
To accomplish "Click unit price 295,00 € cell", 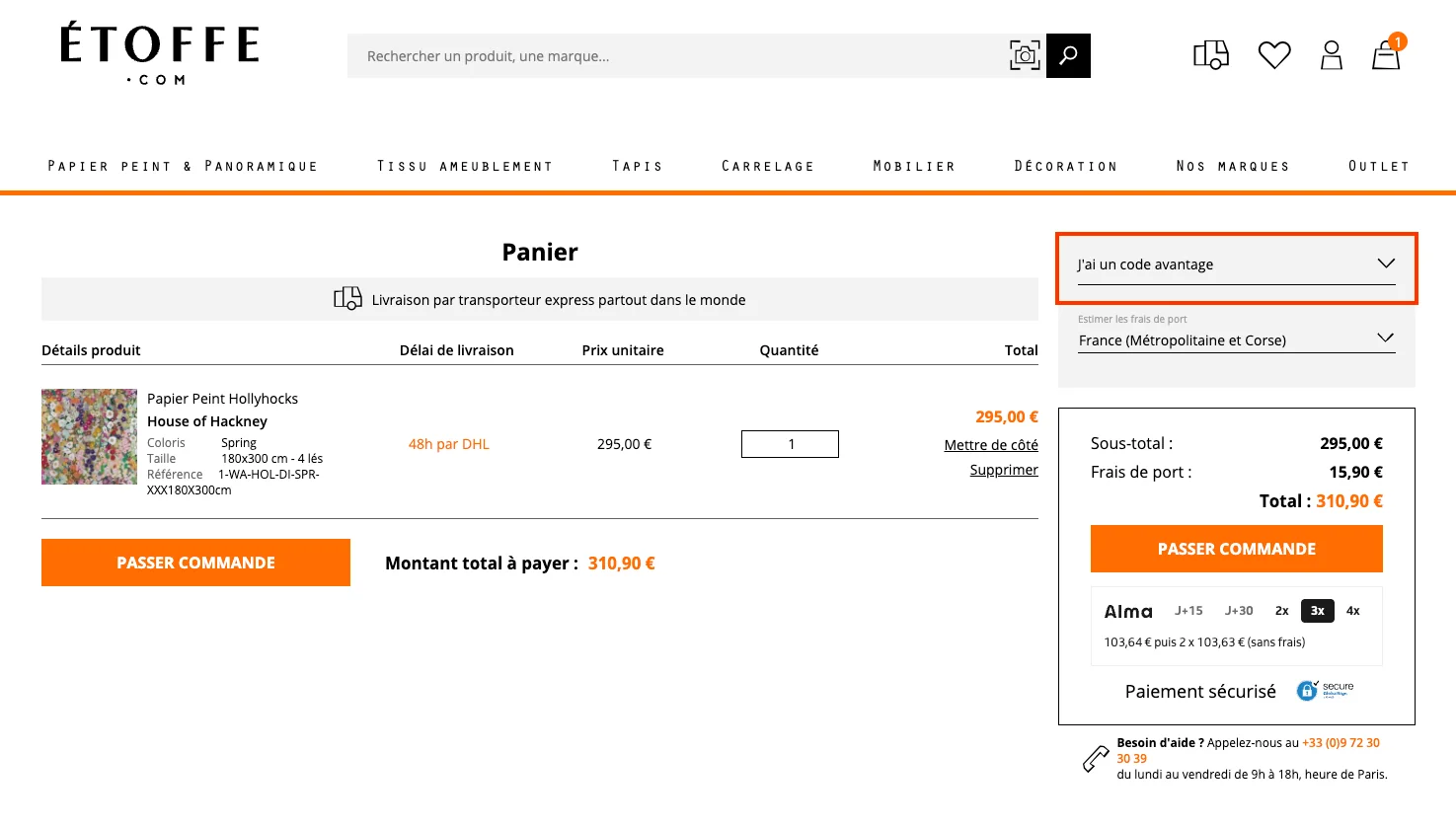I will 624,444.
